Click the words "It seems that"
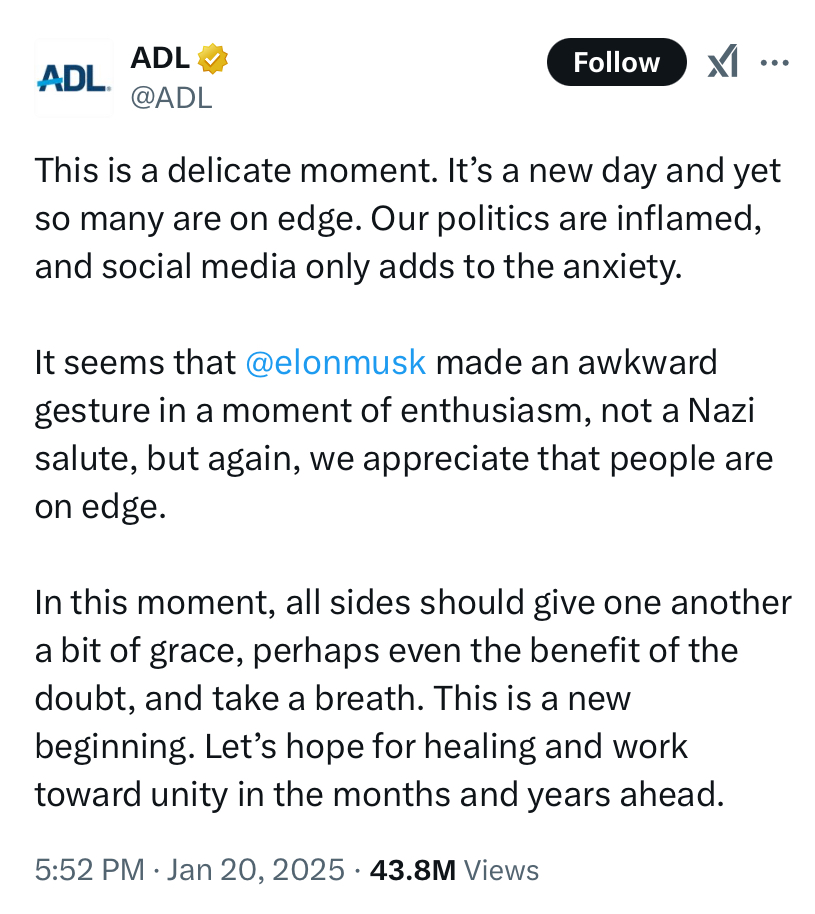The height and width of the screenshot is (914, 815). coord(135,362)
